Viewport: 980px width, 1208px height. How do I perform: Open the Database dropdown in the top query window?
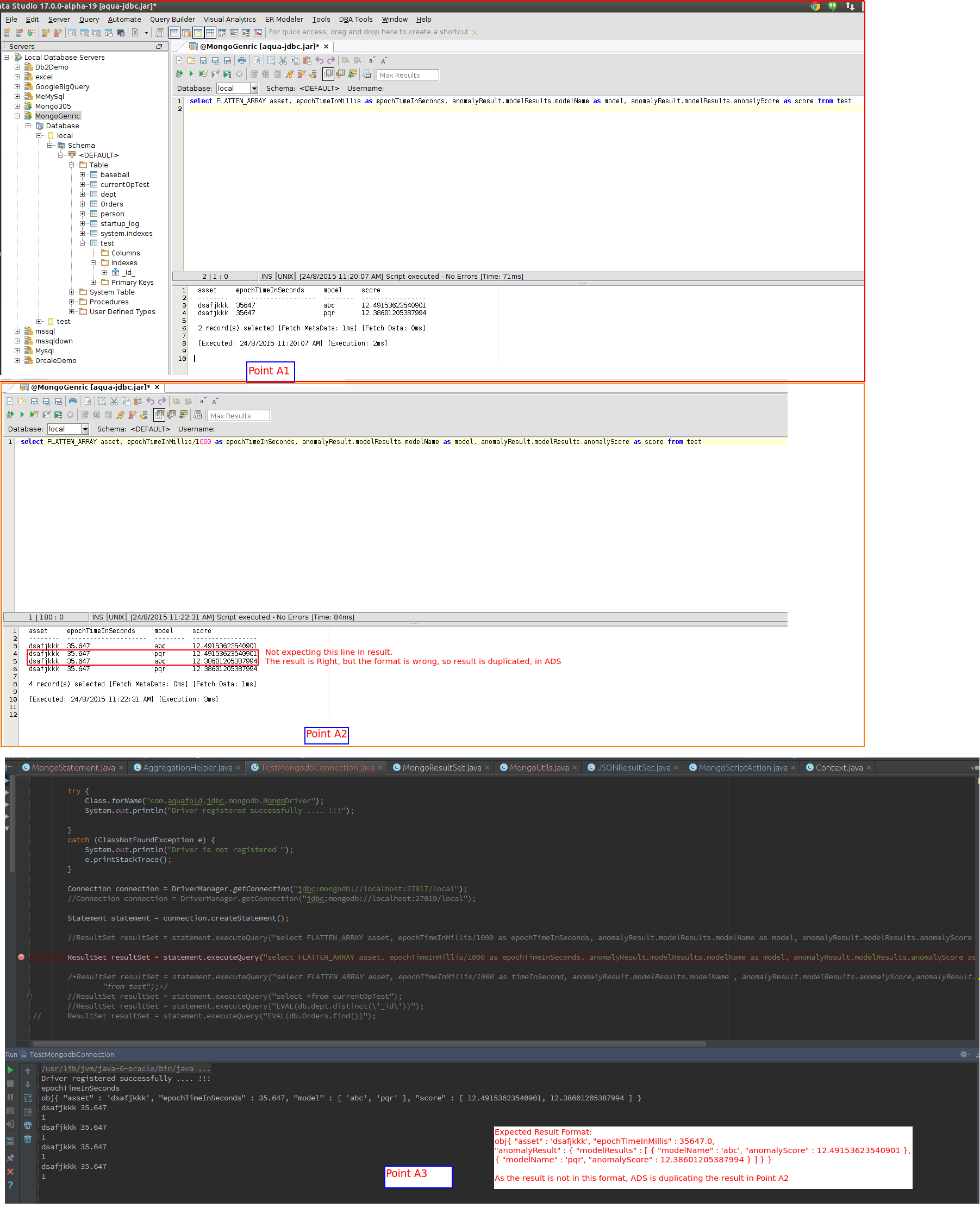point(254,88)
